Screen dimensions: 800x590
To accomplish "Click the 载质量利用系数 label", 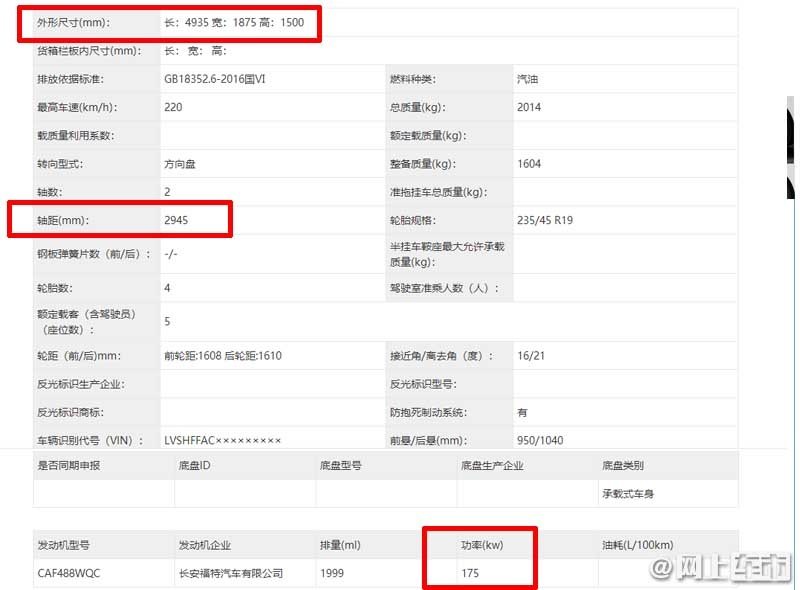I will point(76,136).
